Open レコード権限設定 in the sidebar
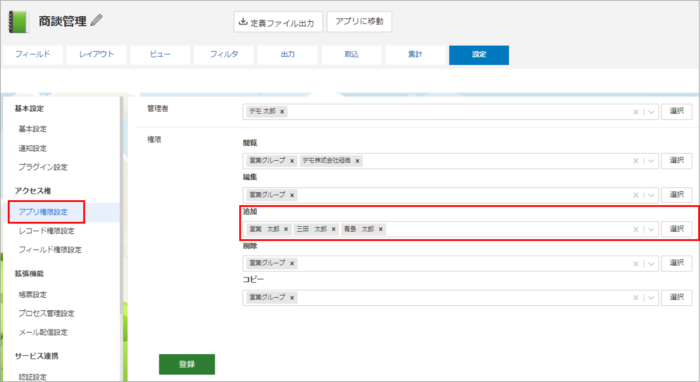 pyautogui.click(x=46, y=231)
